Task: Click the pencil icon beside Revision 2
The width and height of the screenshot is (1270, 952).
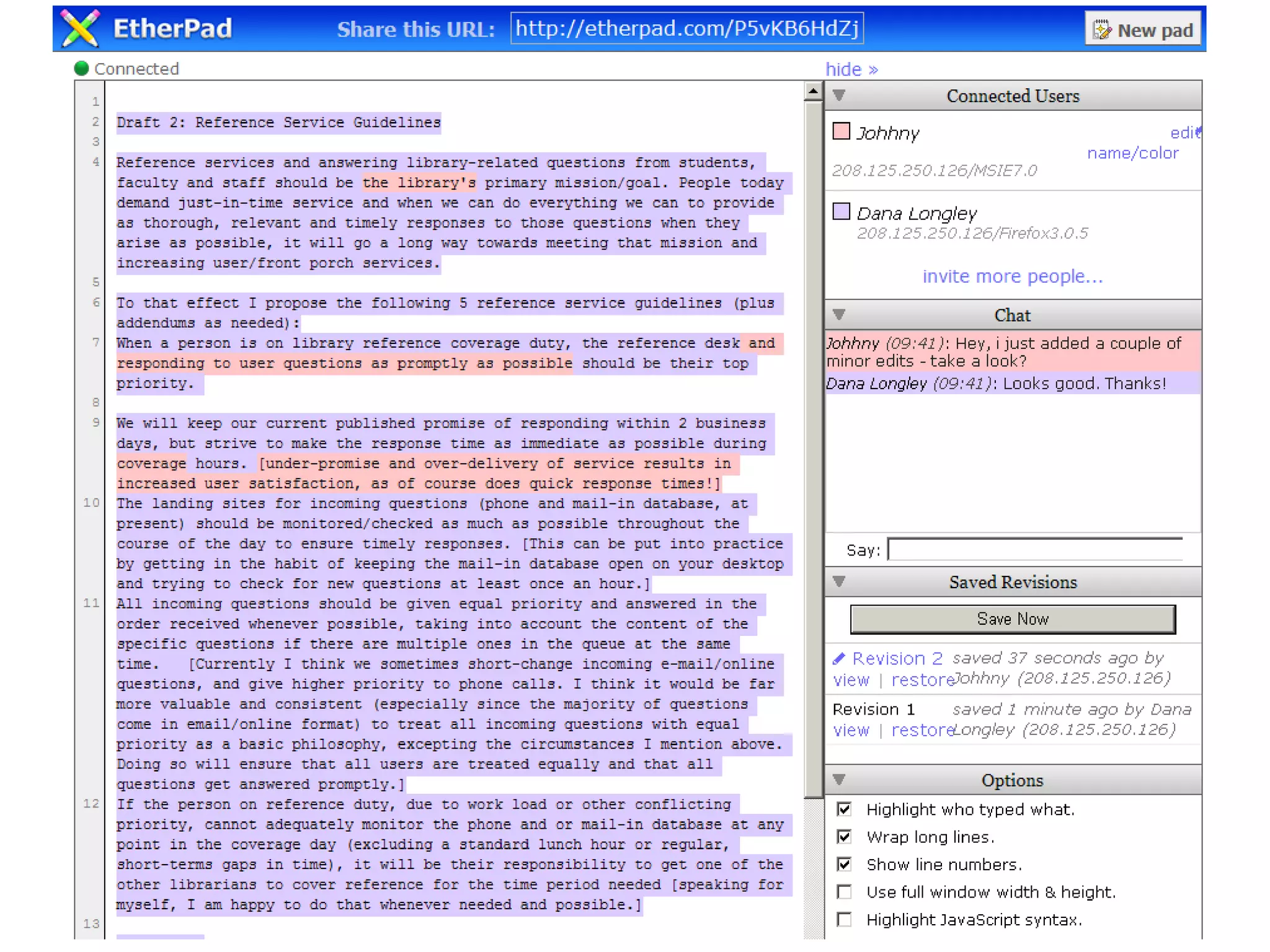Action: coord(839,658)
